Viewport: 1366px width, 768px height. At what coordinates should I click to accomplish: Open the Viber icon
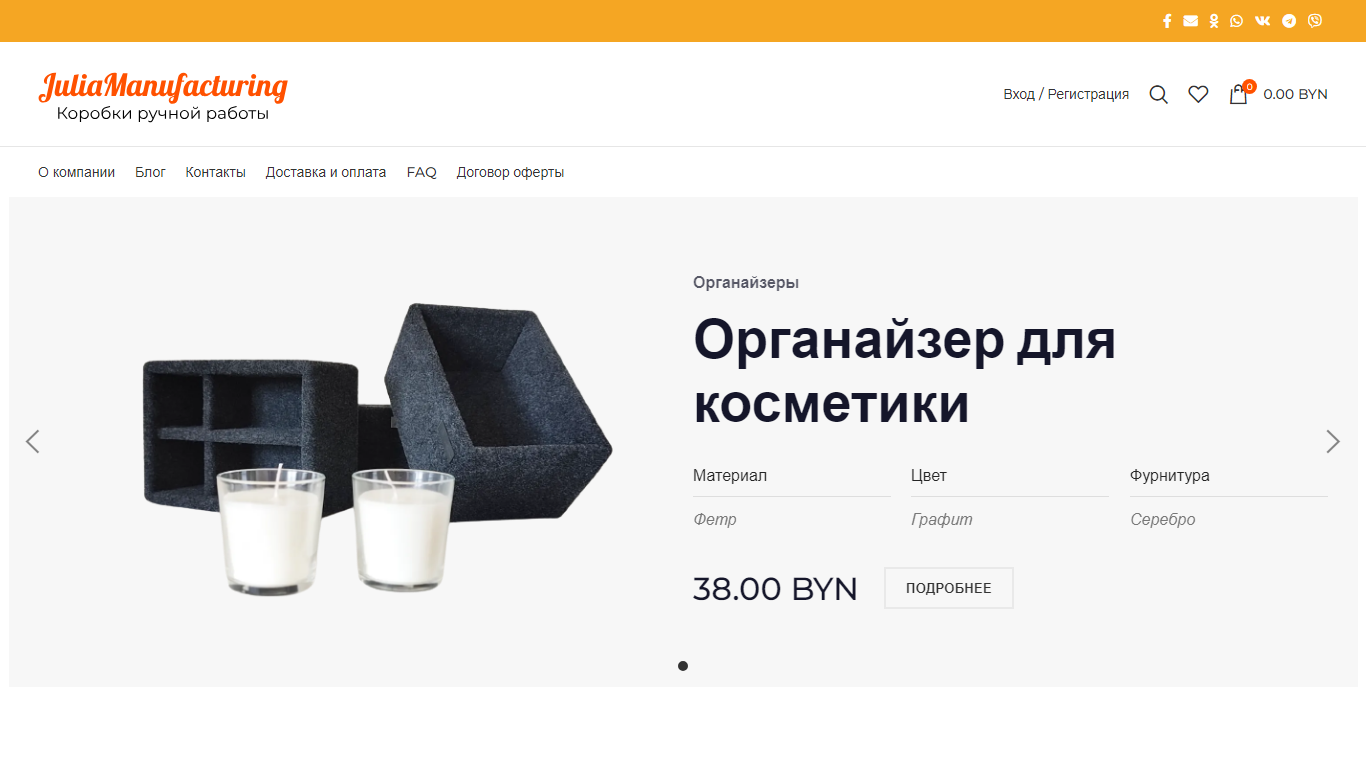coord(1314,21)
